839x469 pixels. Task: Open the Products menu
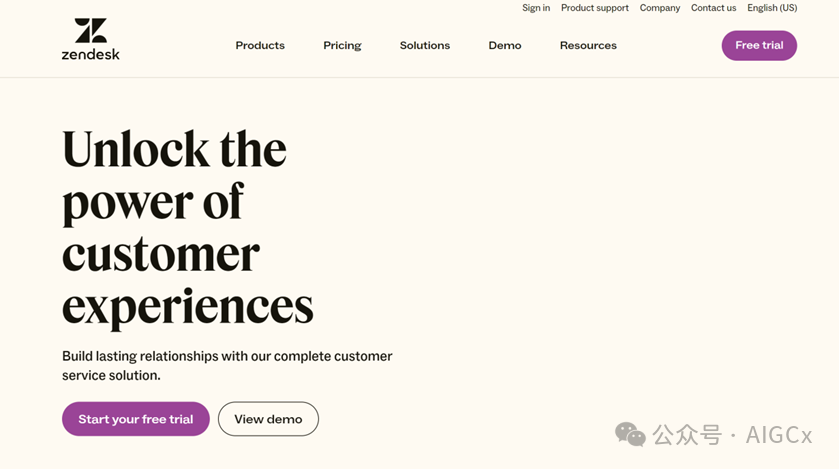[260, 45]
